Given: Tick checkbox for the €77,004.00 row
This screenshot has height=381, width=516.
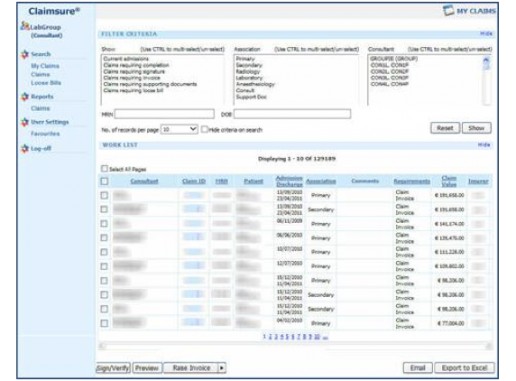Looking at the screenshot, I should coord(104,323).
